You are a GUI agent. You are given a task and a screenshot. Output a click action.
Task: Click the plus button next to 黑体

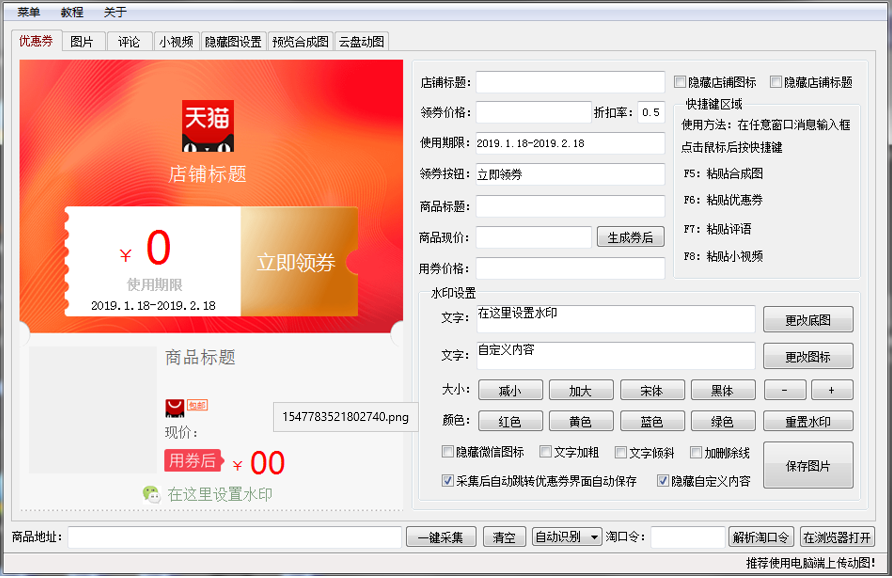click(x=832, y=390)
